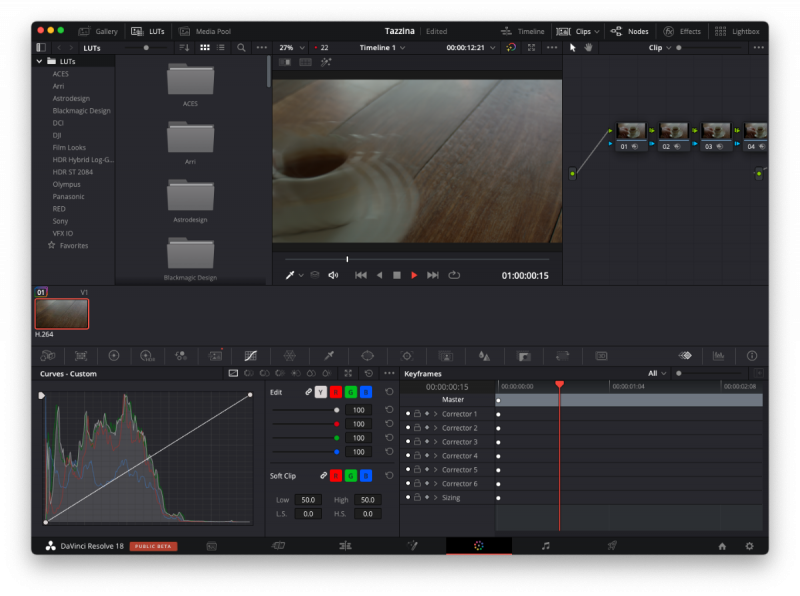Open the Fairlight page music note icon
The image size is (800, 596).
pos(545,546)
